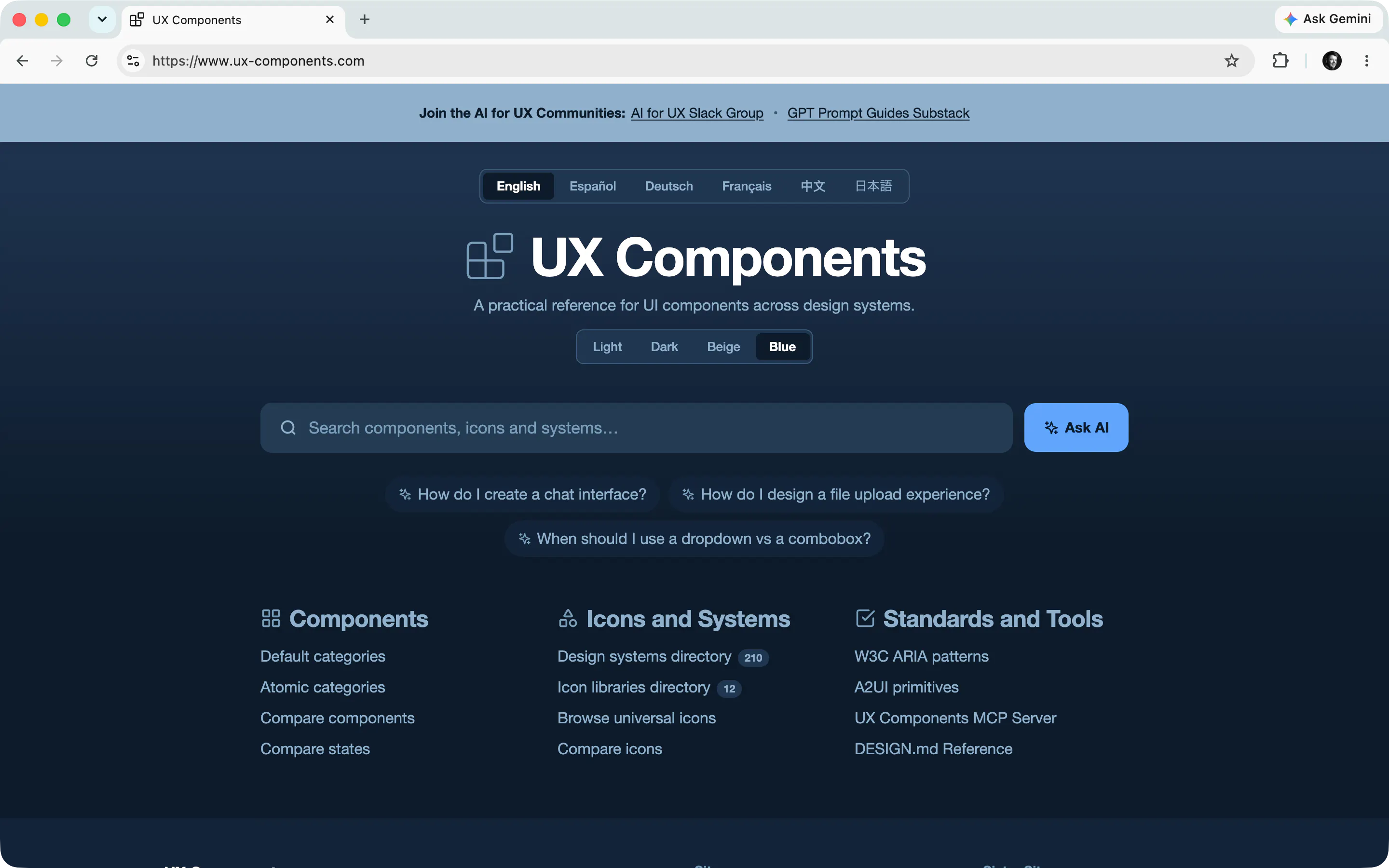
Task: Switch language to Français
Action: (x=746, y=186)
